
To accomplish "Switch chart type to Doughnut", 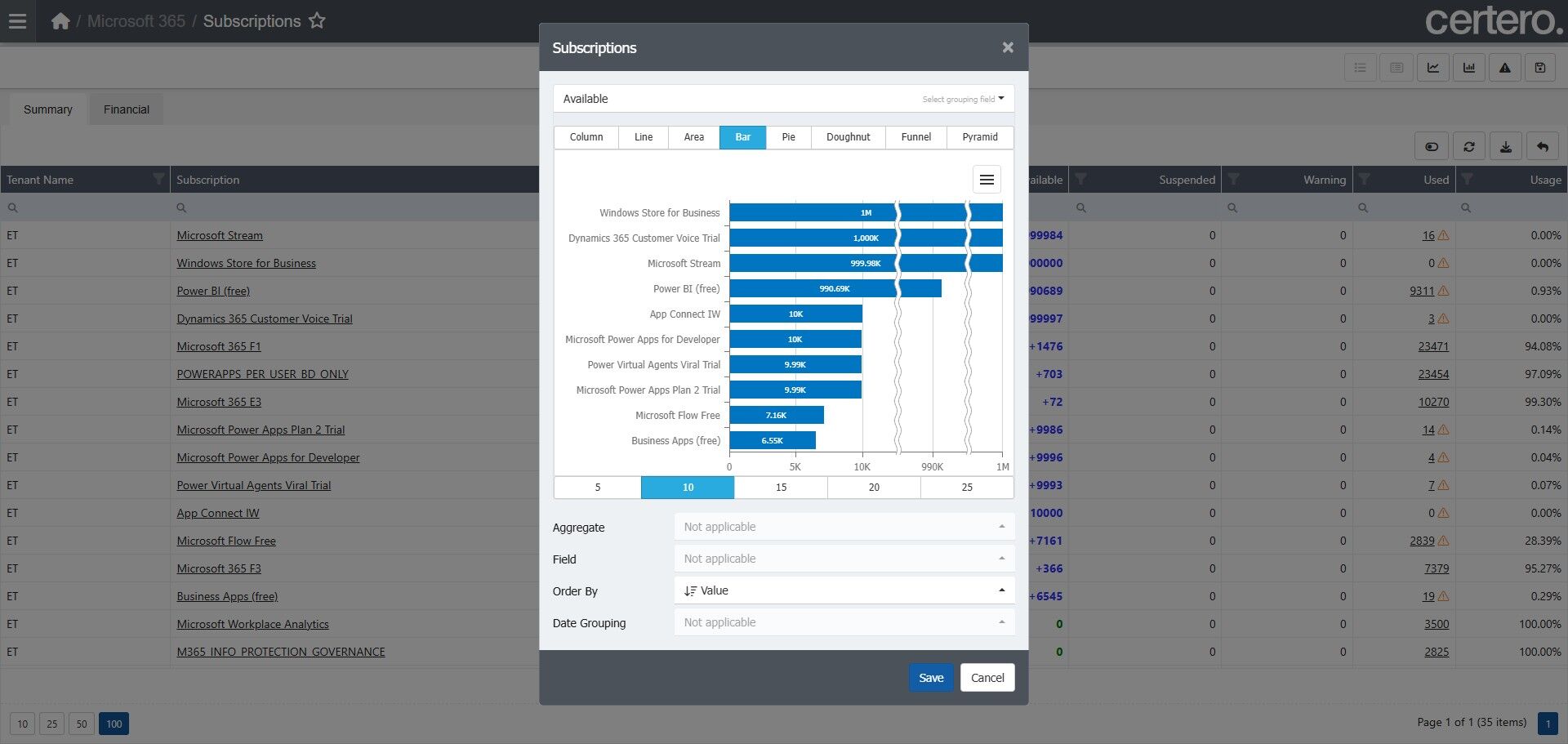I will tap(849, 137).
